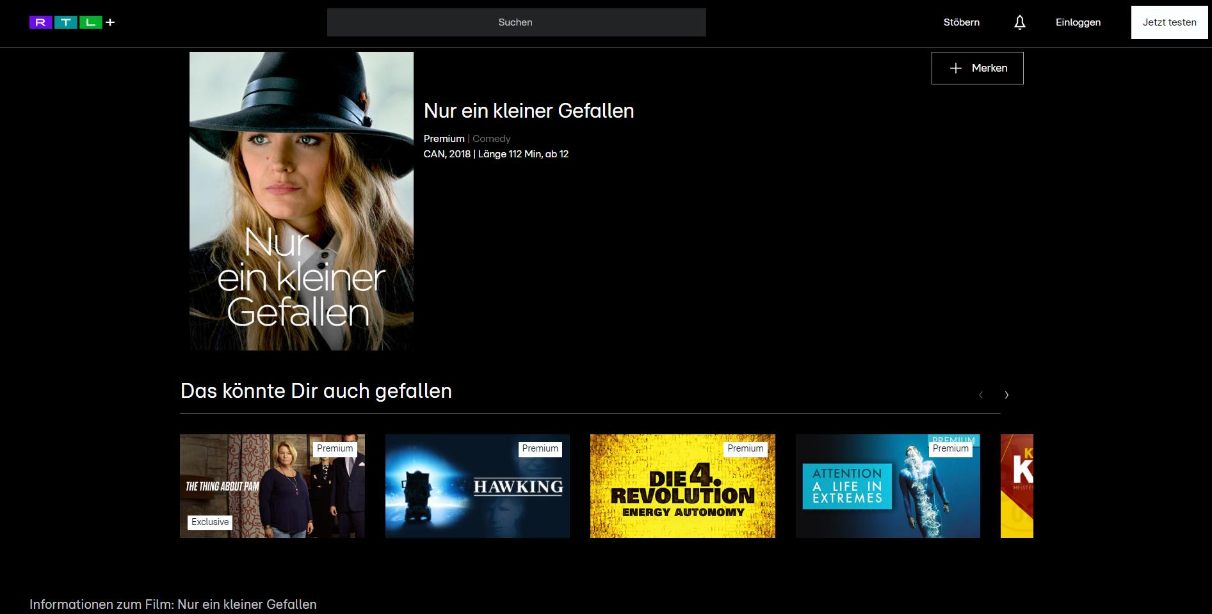Click the RTL+ logo
The height and width of the screenshot is (614, 1212).
tap(72, 22)
